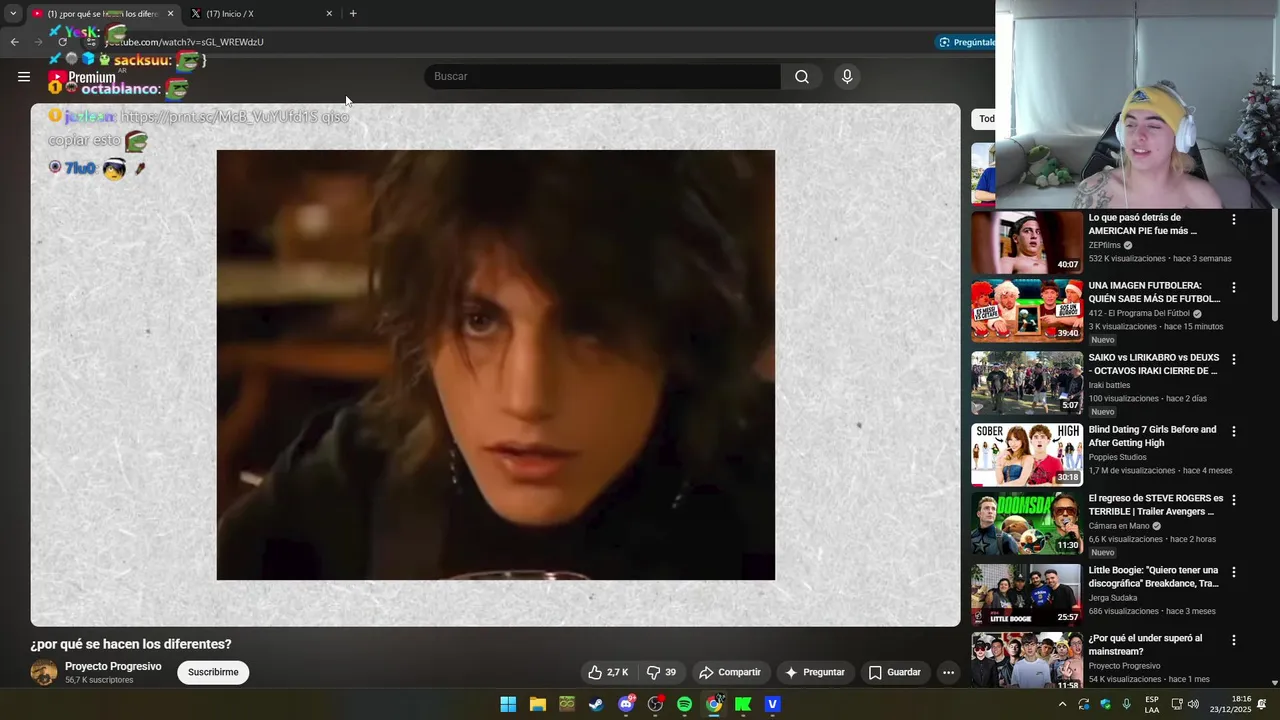
Task: Select the YouTube '¿por qué se hacen' tab
Action: pos(104,14)
